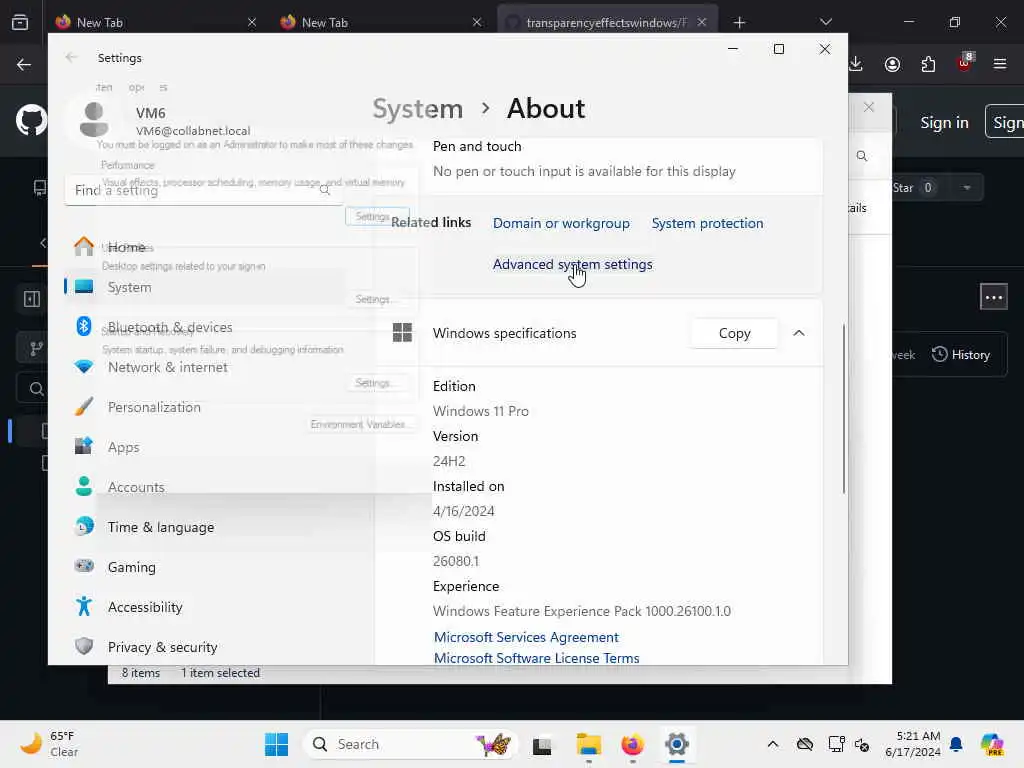Go back with Settings back arrow
The height and width of the screenshot is (768, 1024).
(71, 57)
